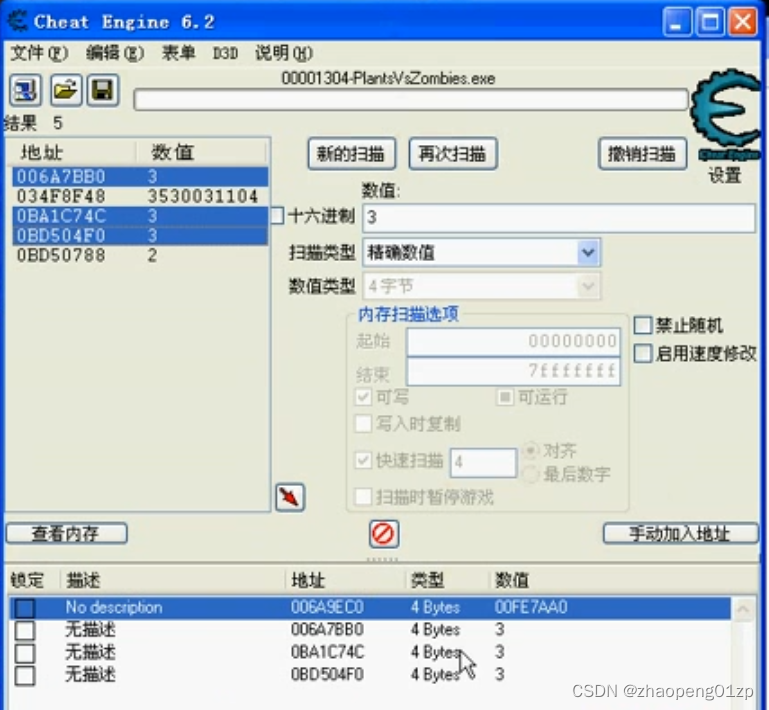Toggle lock checkbox for No description row

(x=25, y=608)
